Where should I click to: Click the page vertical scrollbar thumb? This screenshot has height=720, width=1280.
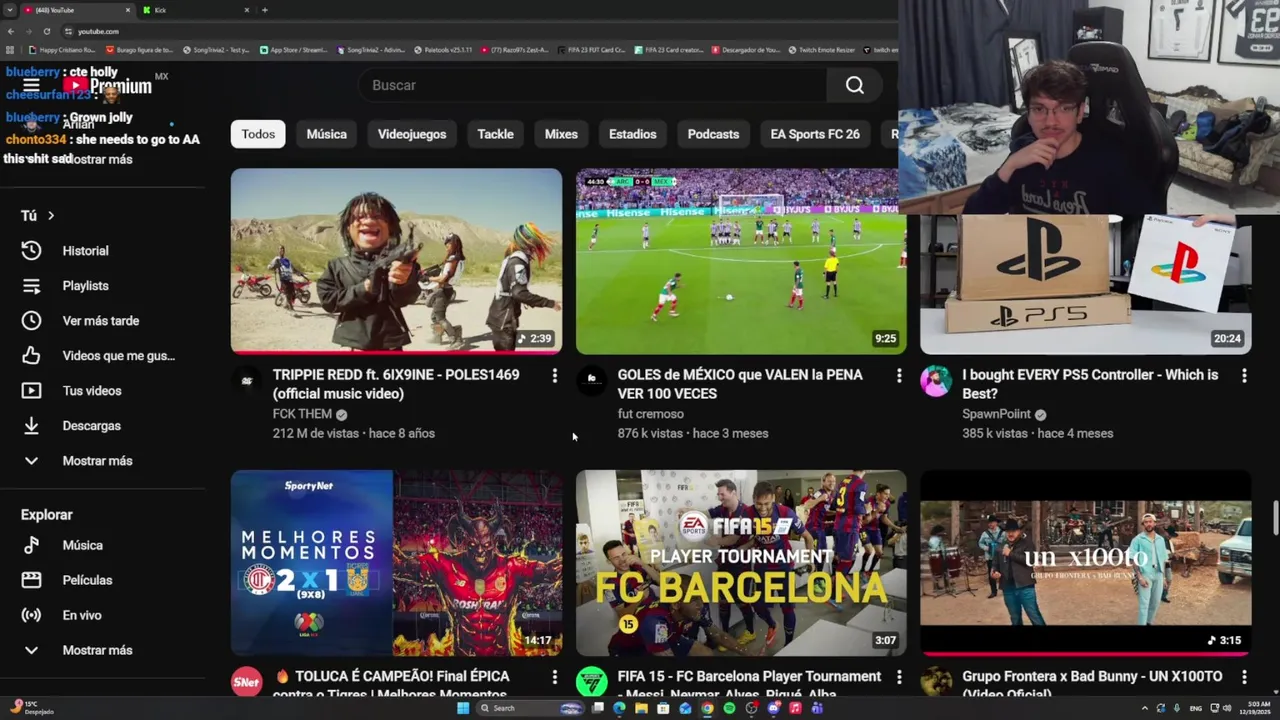click(1275, 519)
